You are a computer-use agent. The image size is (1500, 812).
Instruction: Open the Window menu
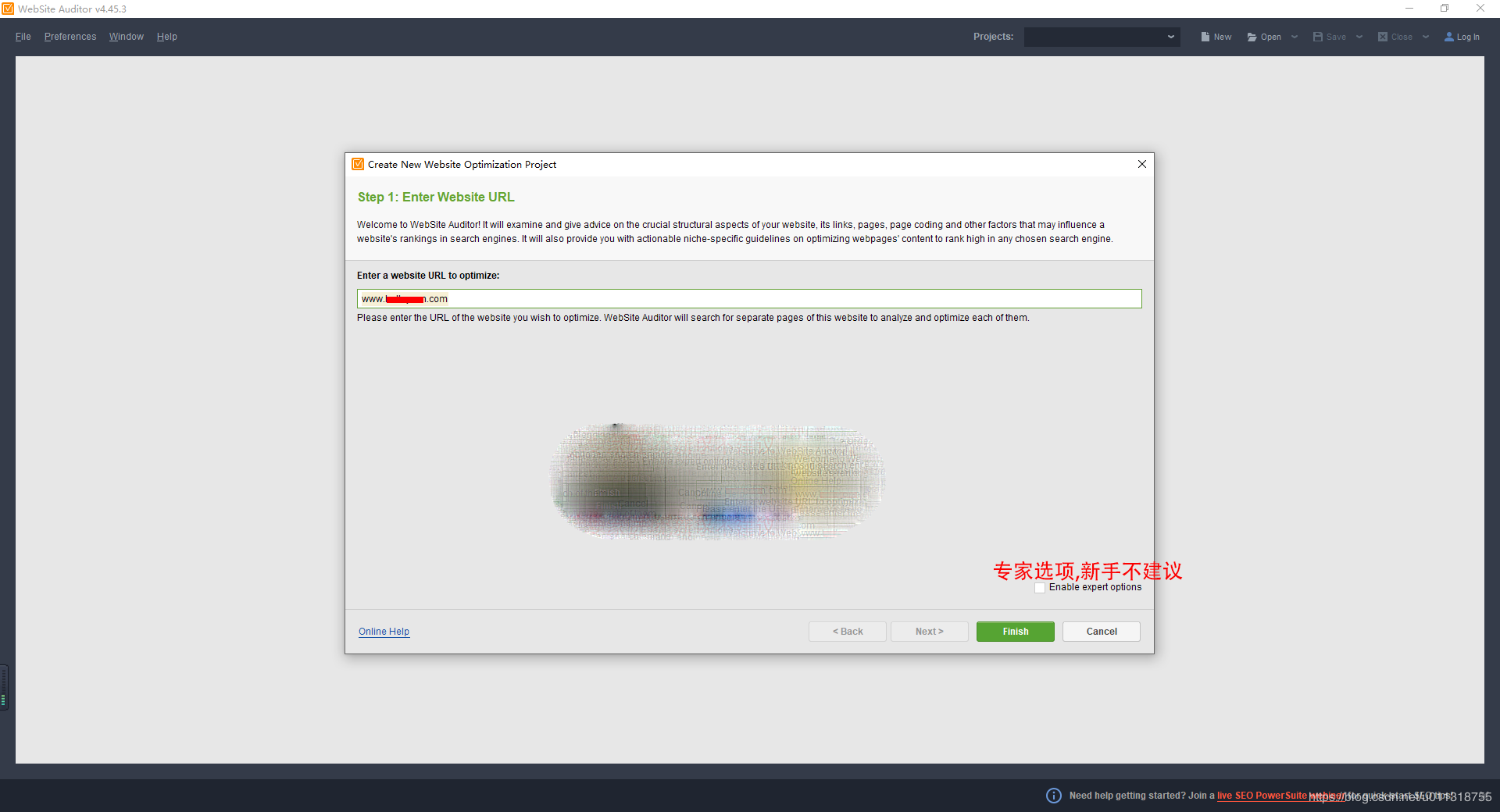point(127,37)
